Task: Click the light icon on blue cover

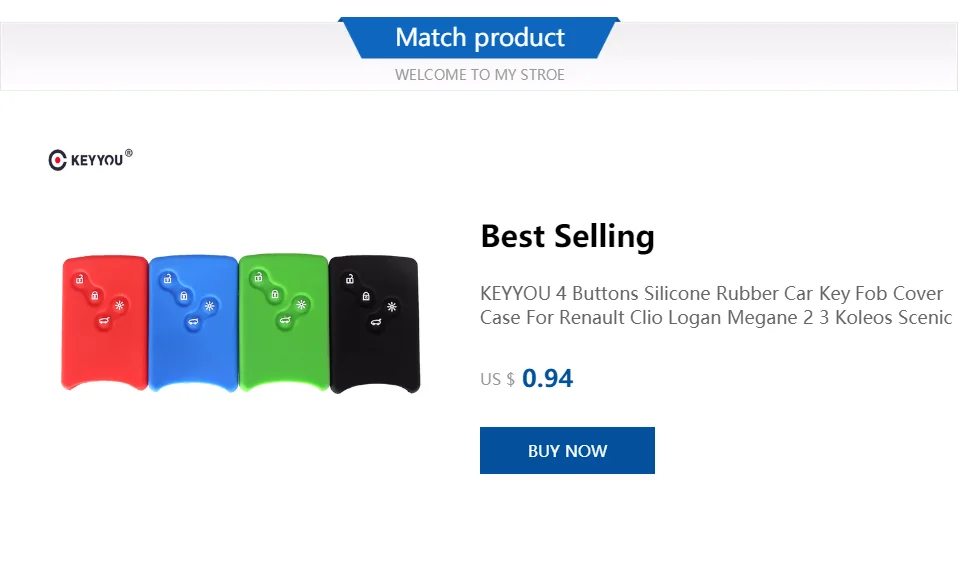Action: pyautogui.click(x=210, y=306)
